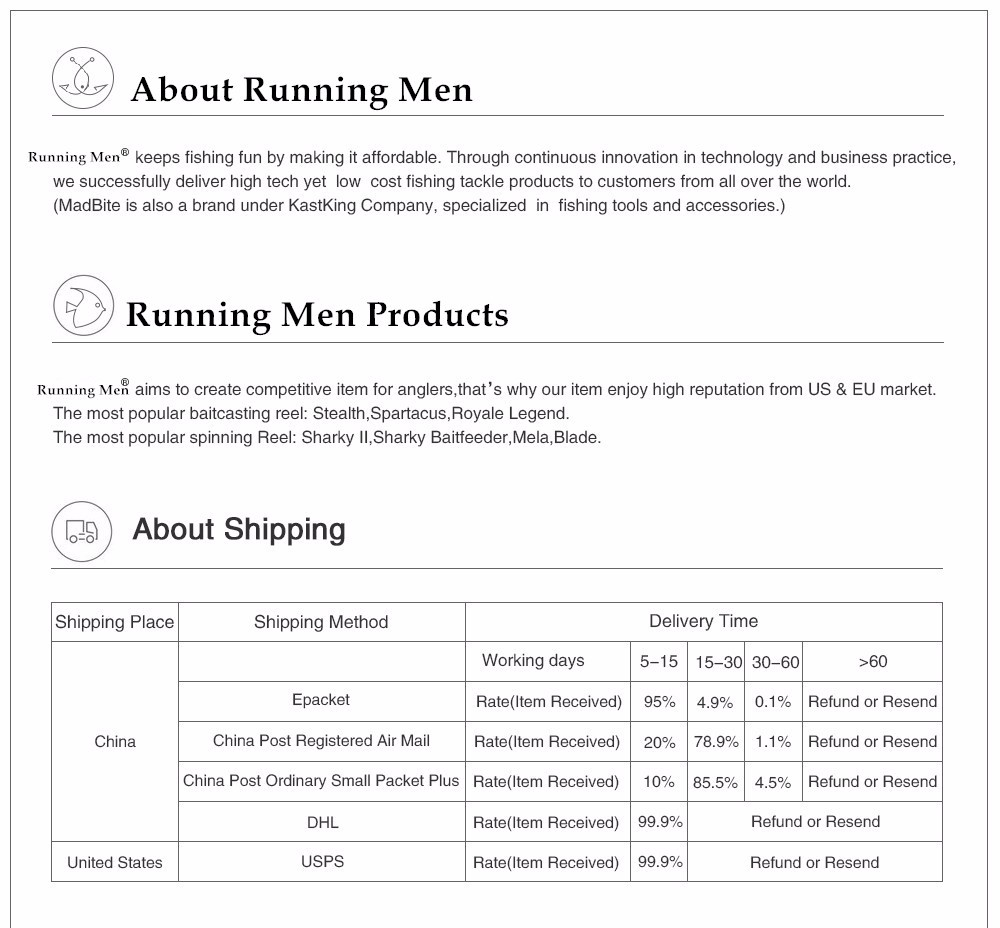Click the Shipping Method column header
Screen dimensions: 1000x928
pyautogui.click(x=321, y=622)
